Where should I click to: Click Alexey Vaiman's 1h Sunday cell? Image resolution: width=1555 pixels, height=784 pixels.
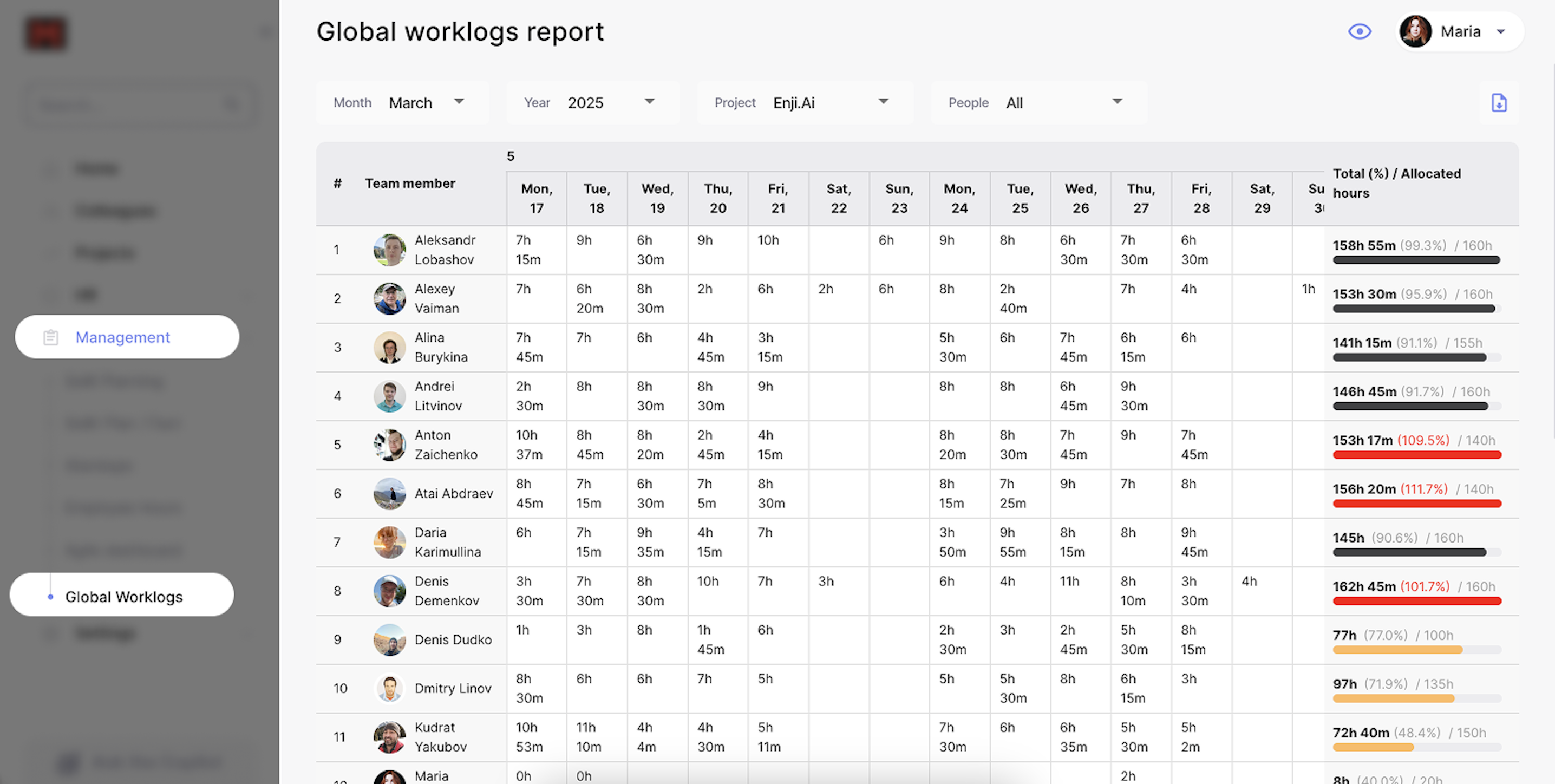[1308, 299]
